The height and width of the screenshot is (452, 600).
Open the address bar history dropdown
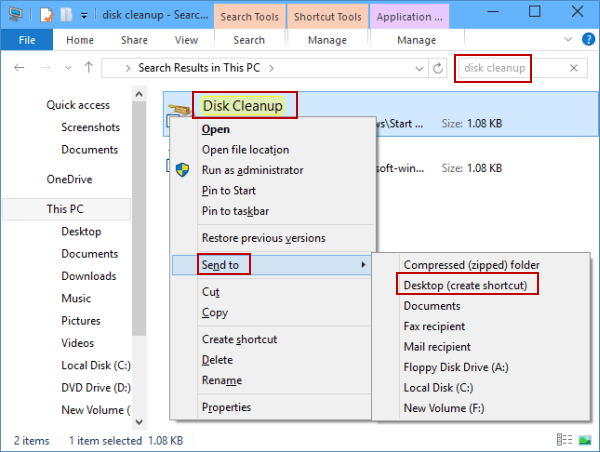tap(419, 69)
